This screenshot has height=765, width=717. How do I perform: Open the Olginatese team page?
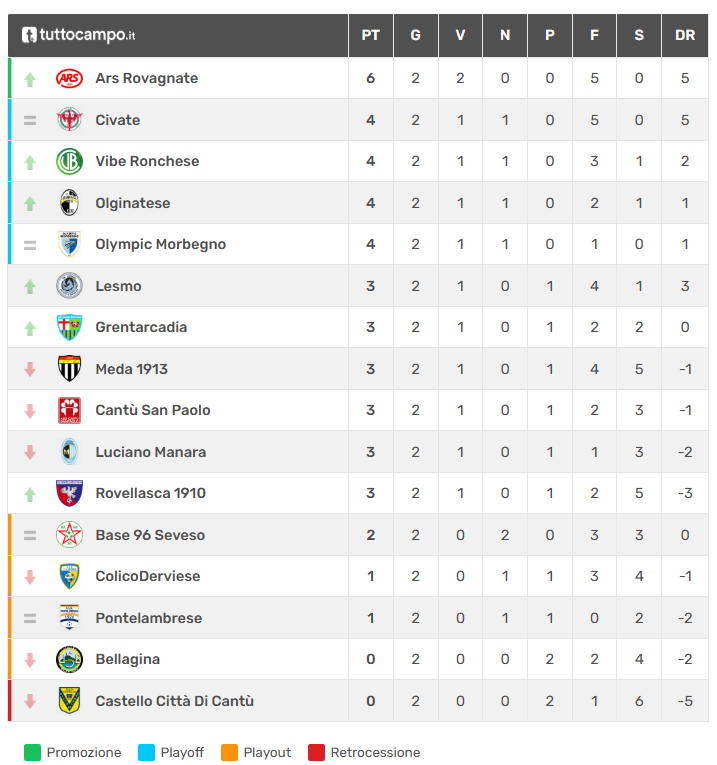(x=132, y=203)
